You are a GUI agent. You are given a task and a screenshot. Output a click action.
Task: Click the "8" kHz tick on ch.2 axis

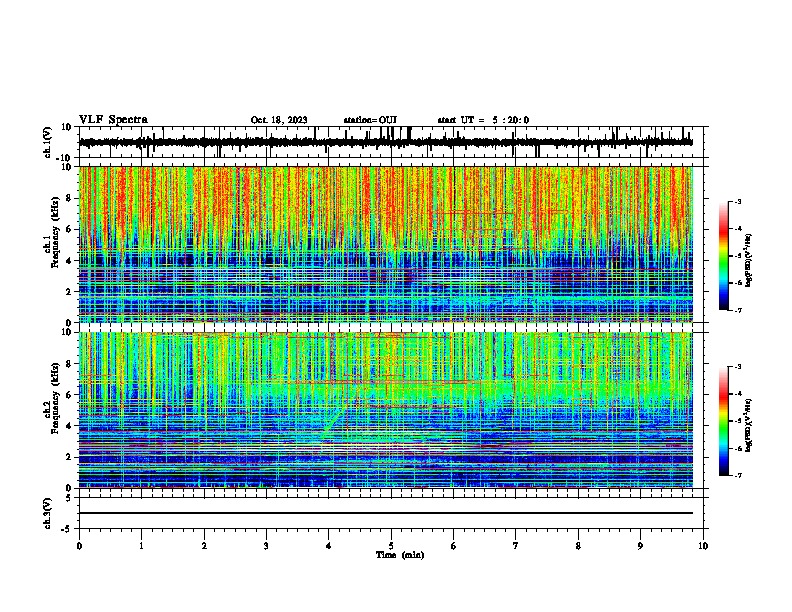pos(69,364)
